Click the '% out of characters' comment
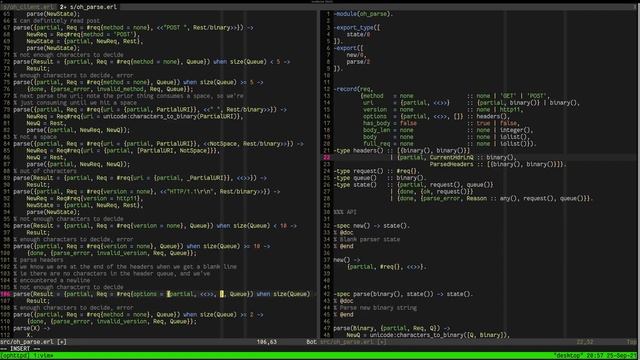The width and height of the screenshot is (640, 360). [x=45, y=171]
